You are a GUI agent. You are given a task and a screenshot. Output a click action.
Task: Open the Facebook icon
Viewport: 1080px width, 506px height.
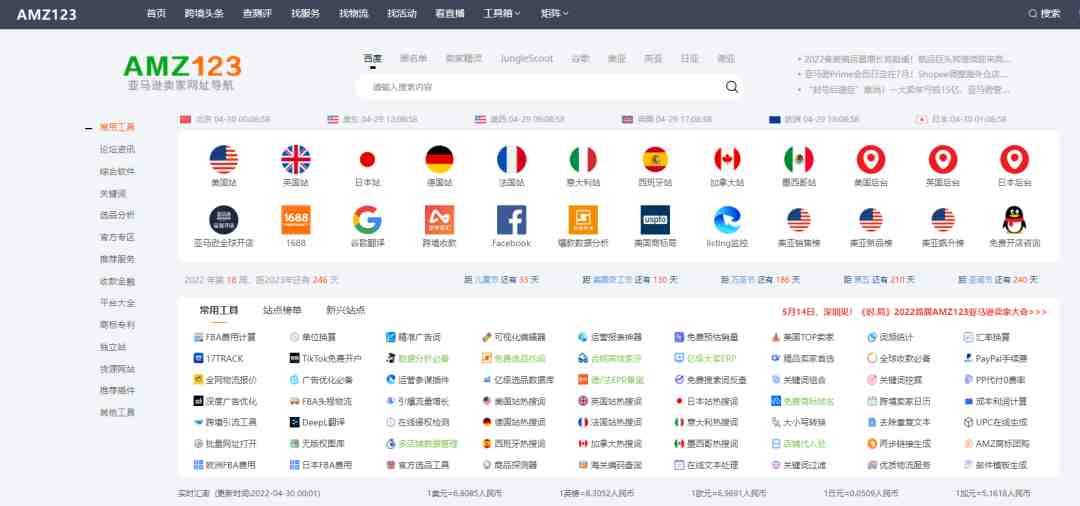point(511,220)
